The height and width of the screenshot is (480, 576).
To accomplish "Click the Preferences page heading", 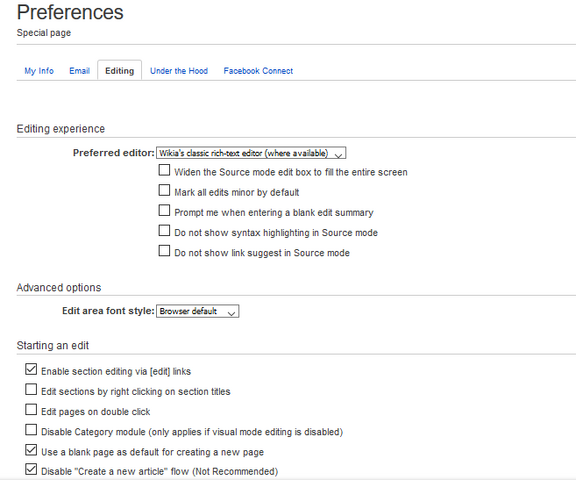I will pos(70,12).
